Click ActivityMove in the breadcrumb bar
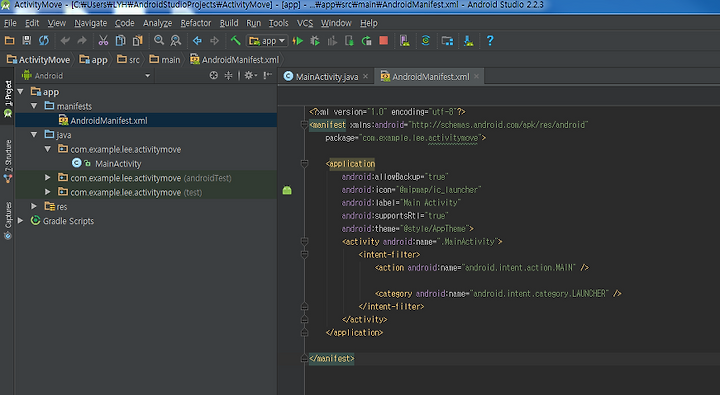 pos(39,60)
